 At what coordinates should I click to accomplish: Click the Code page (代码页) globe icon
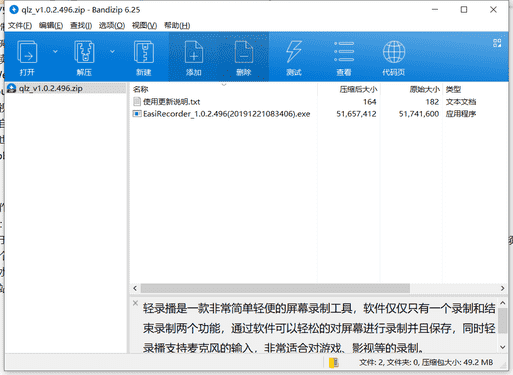pyautogui.click(x=394, y=52)
